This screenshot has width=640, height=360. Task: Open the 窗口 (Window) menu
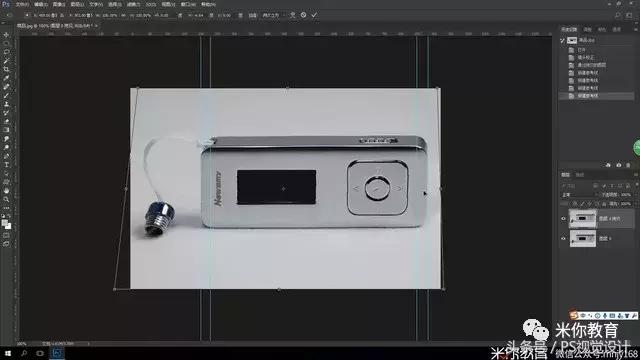(x=188, y=4)
